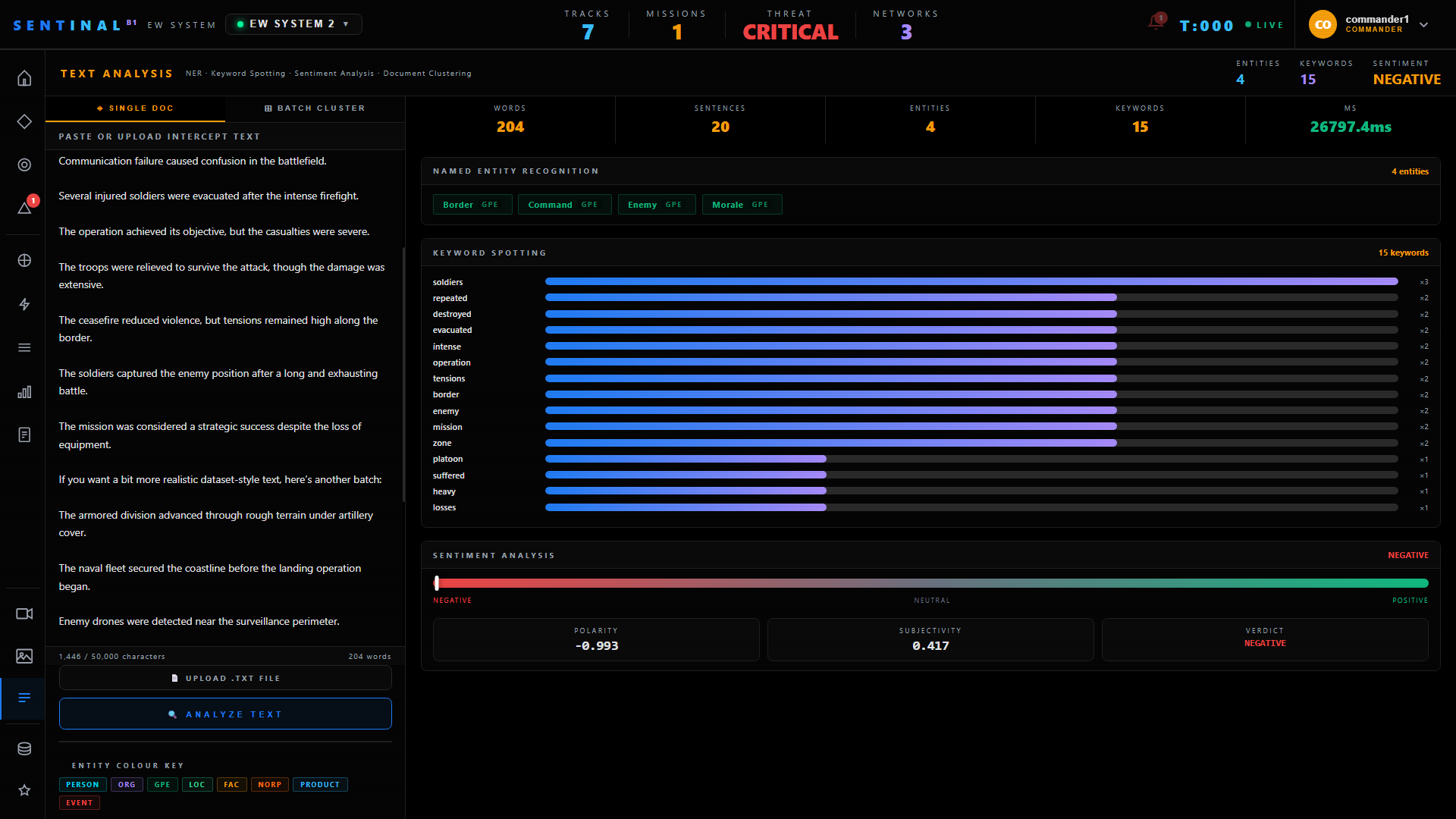The image size is (1456, 819).
Task: Click the soldiers keyword bar
Action: pyautogui.click(x=971, y=281)
